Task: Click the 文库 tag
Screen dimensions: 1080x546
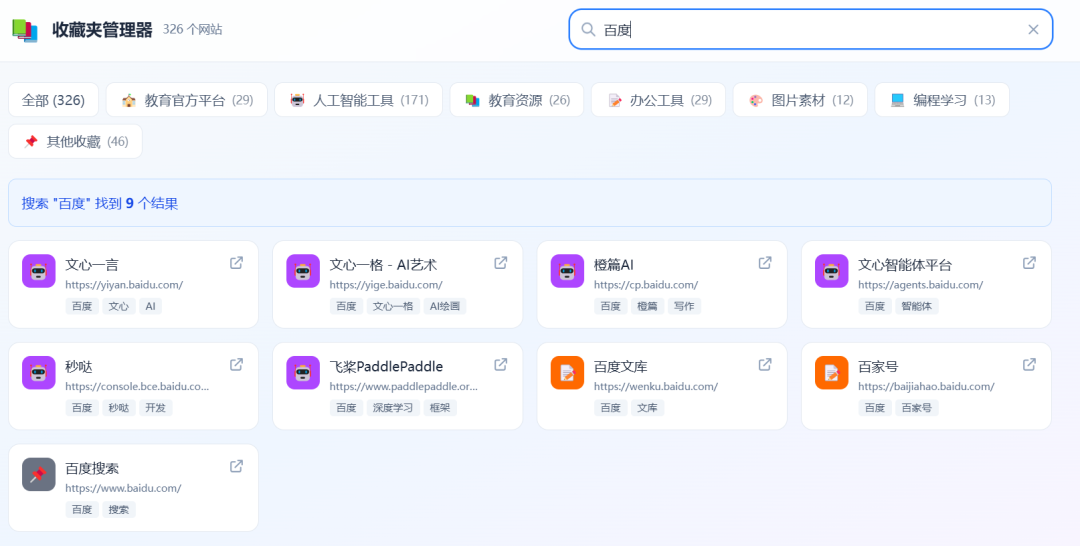Action: coord(647,408)
